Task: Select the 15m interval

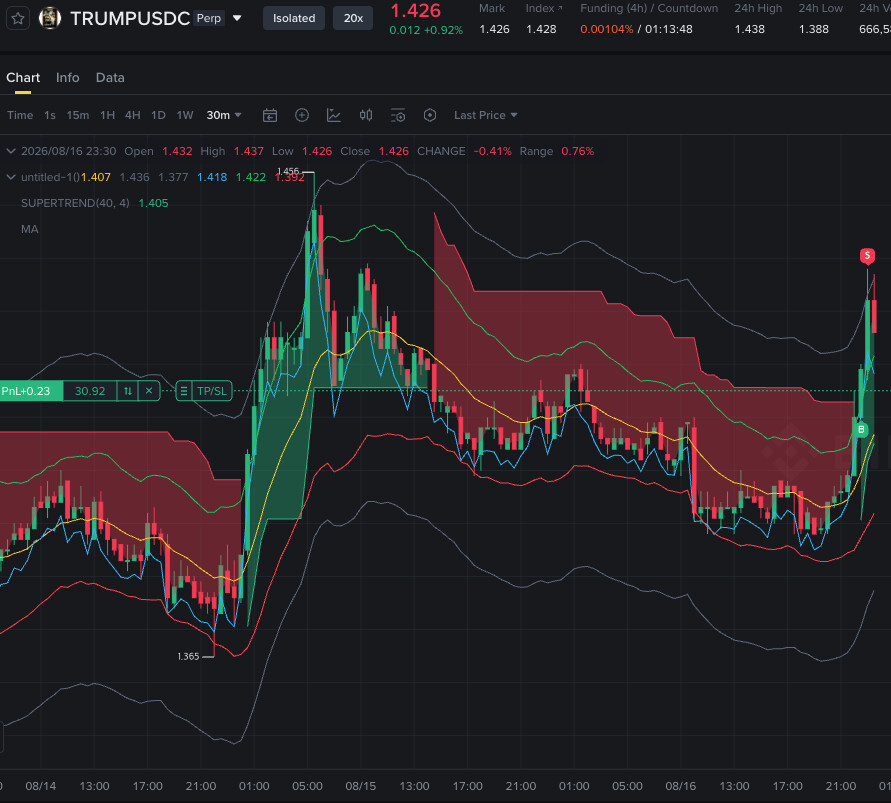Action: (78, 115)
